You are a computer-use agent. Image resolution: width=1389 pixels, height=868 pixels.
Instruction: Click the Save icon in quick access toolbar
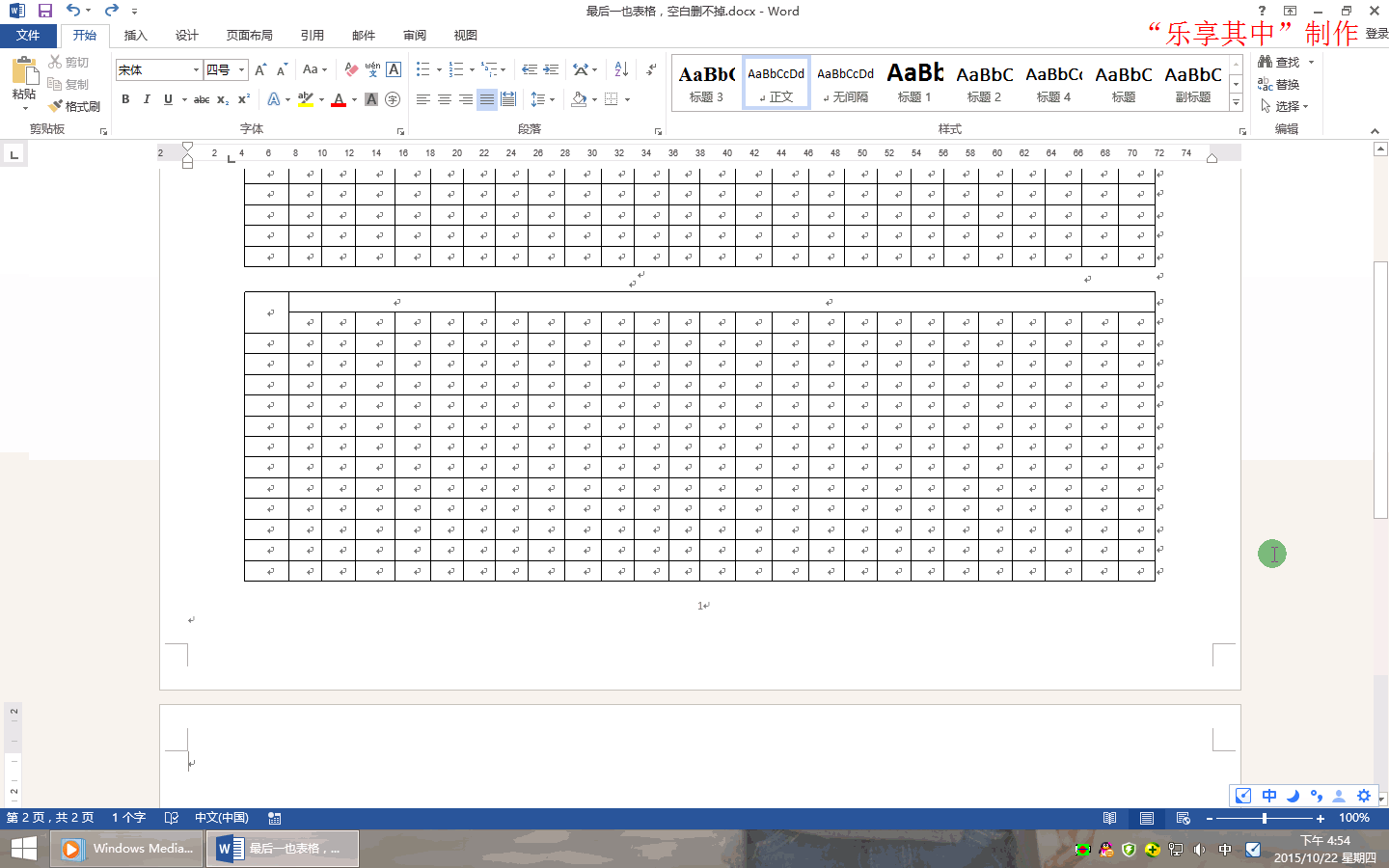pyautogui.click(x=45, y=11)
